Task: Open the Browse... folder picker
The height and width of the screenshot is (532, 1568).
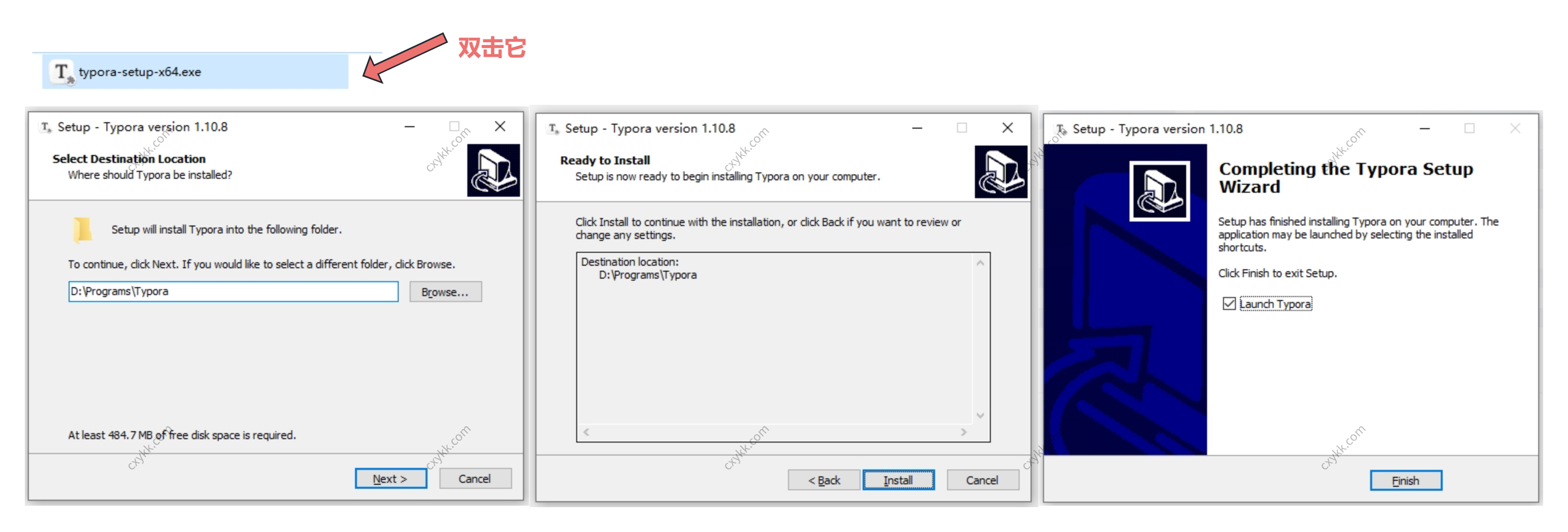Action: pos(445,292)
